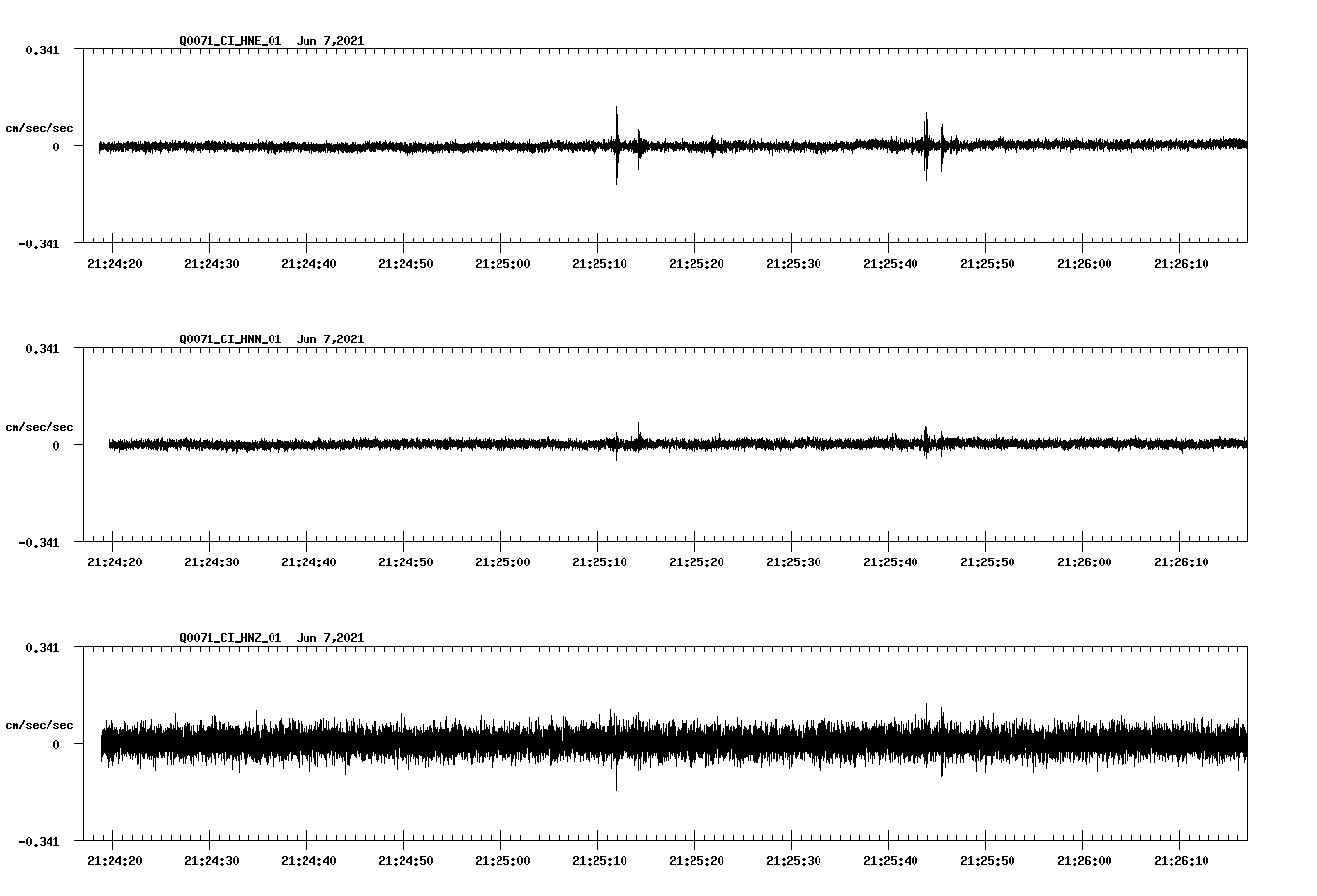Click time label 21:25:20 under HNE plot

(x=696, y=263)
